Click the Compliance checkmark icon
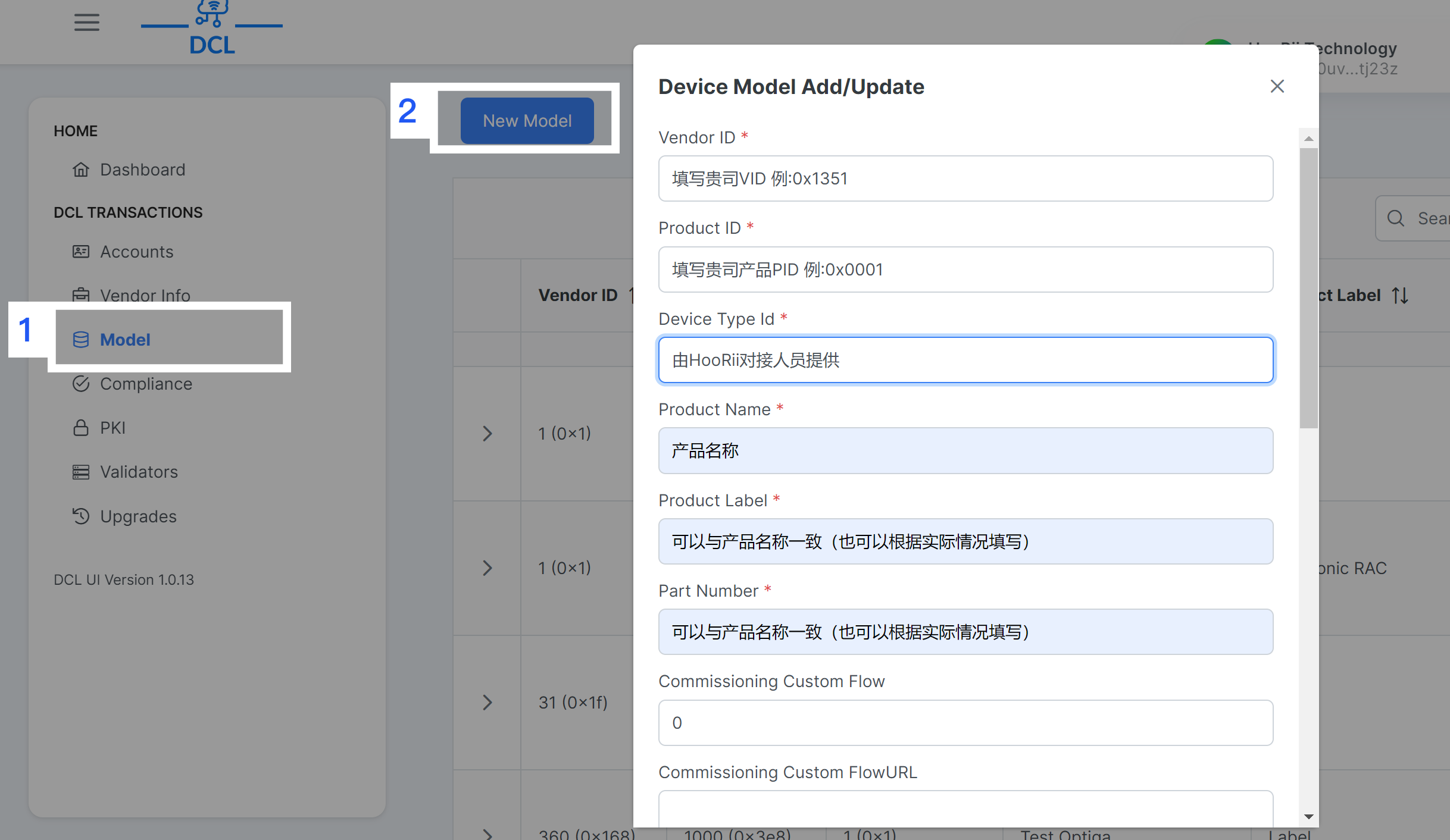The width and height of the screenshot is (1450, 840). coord(81,384)
